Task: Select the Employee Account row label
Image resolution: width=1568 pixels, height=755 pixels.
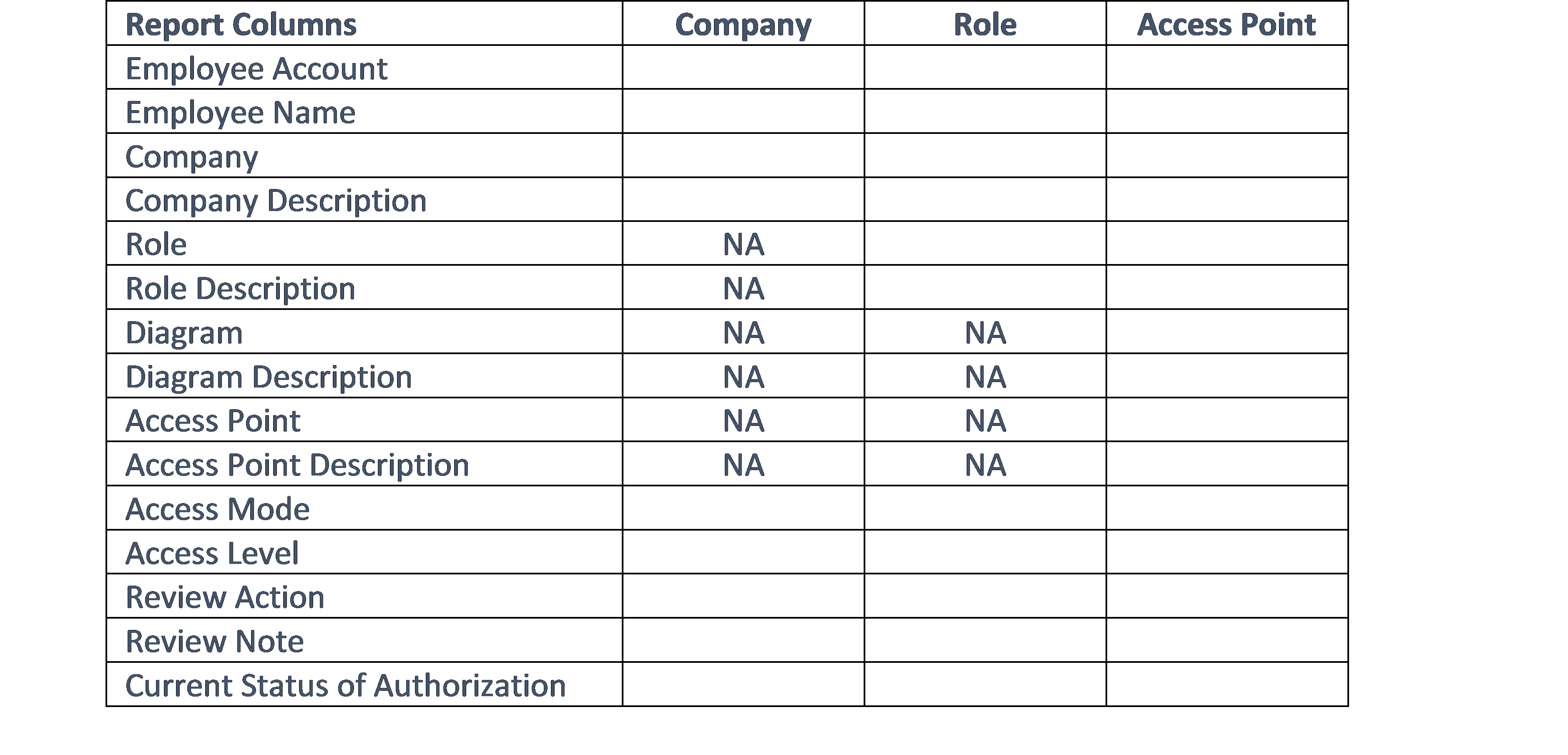Action: pyautogui.click(x=256, y=69)
